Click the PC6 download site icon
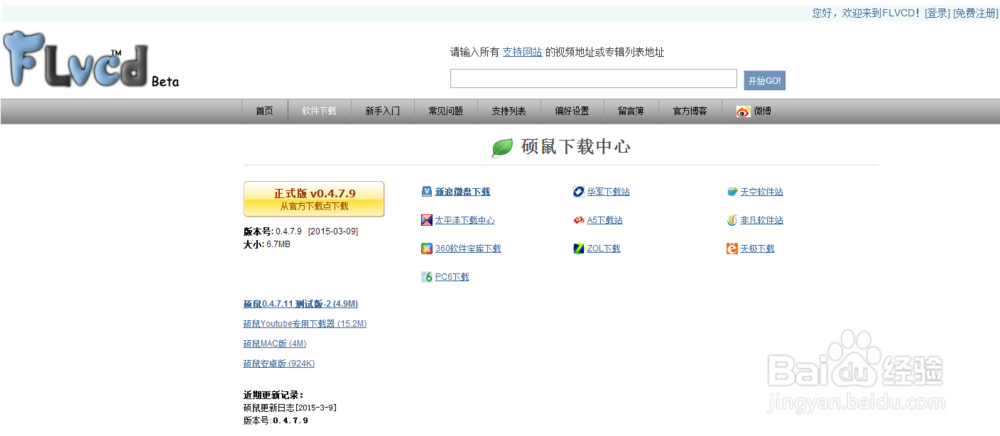The image size is (1000, 436). coord(427,277)
